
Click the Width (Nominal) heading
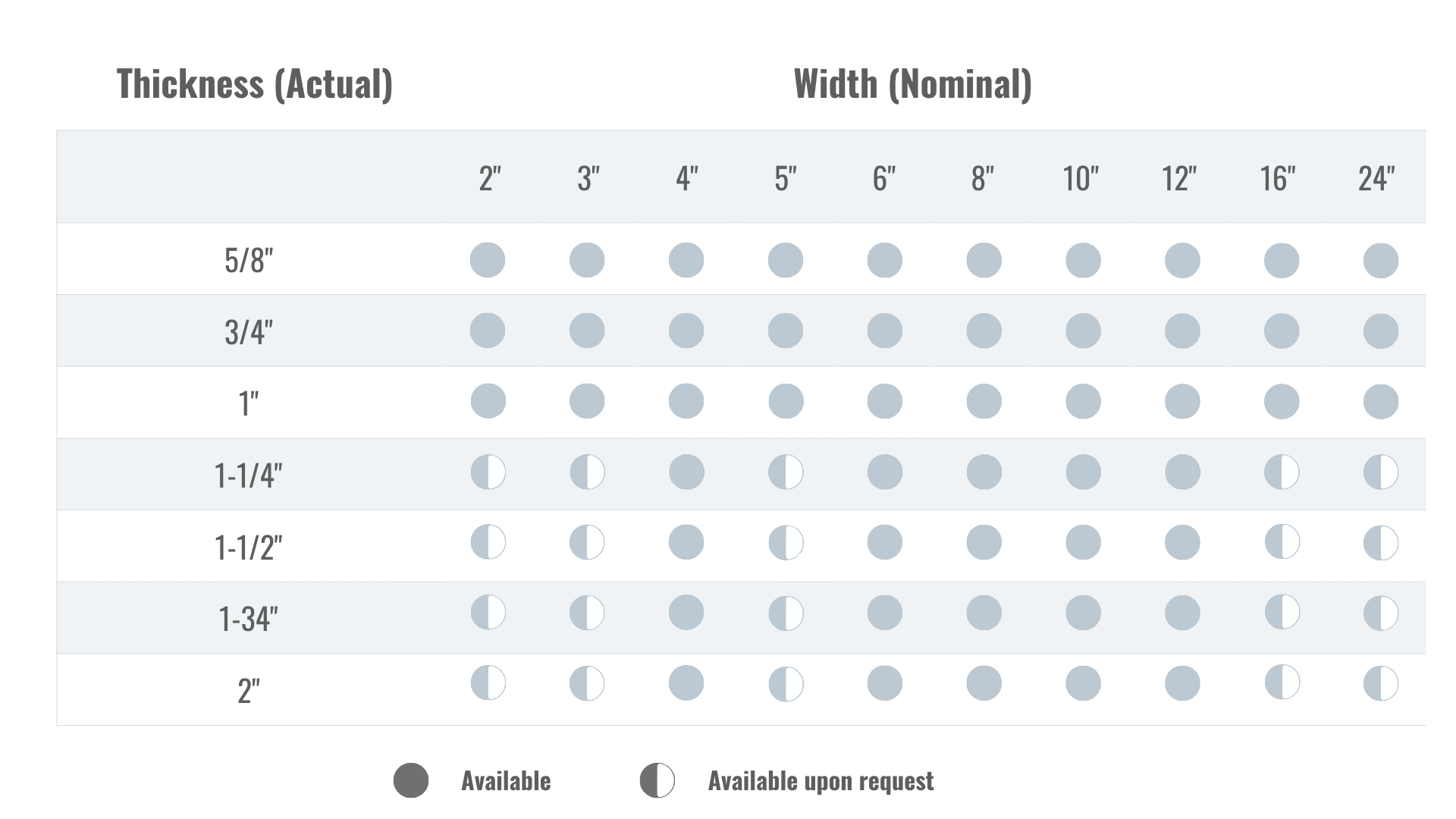click(x=912, y=83)
